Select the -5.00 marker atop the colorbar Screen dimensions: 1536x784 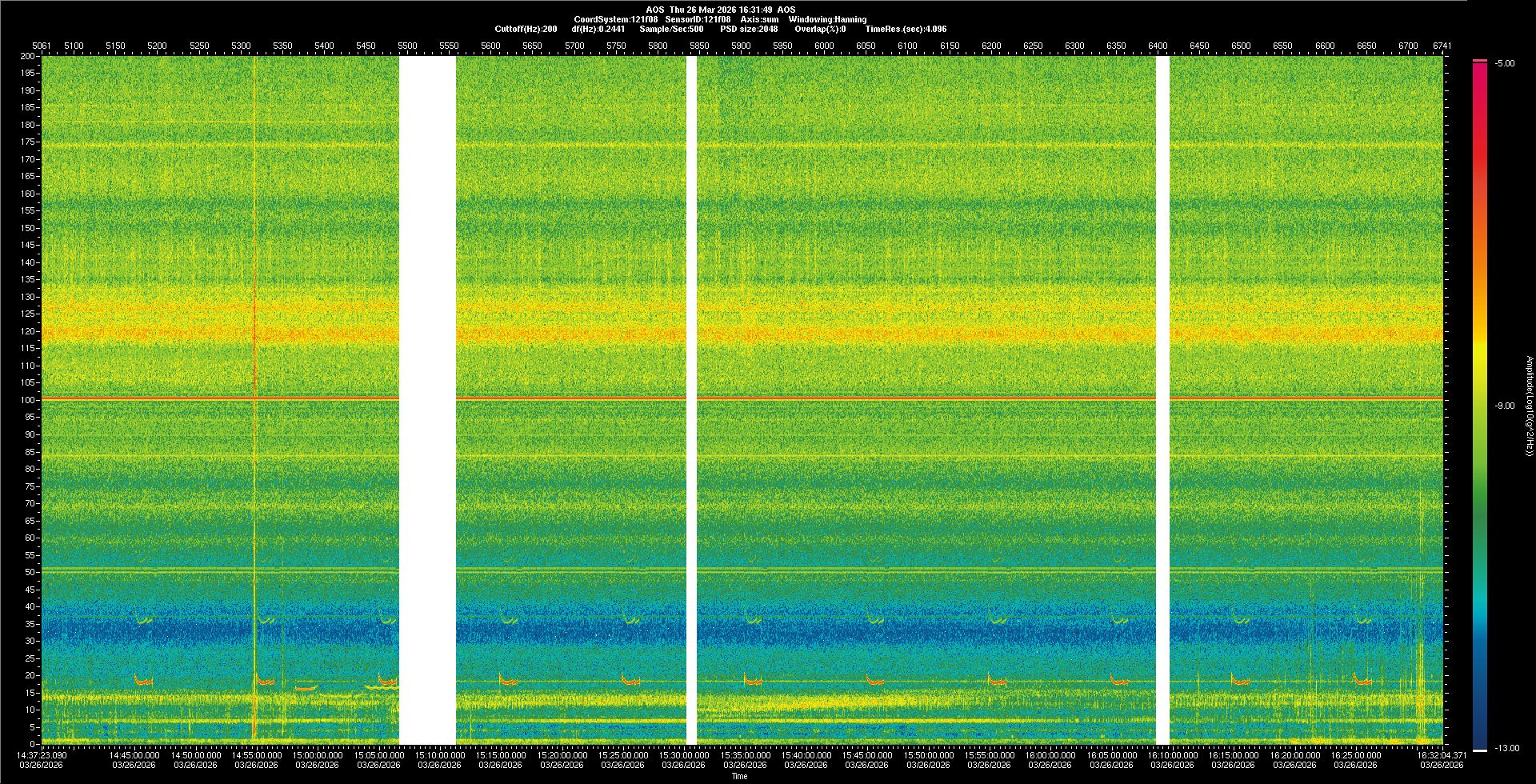[1504, 64]
